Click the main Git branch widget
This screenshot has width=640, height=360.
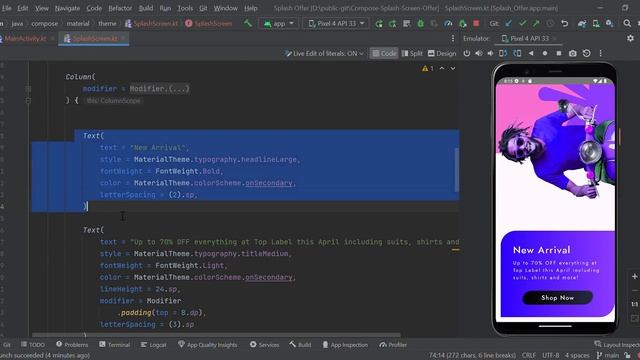tap(608, 355)
